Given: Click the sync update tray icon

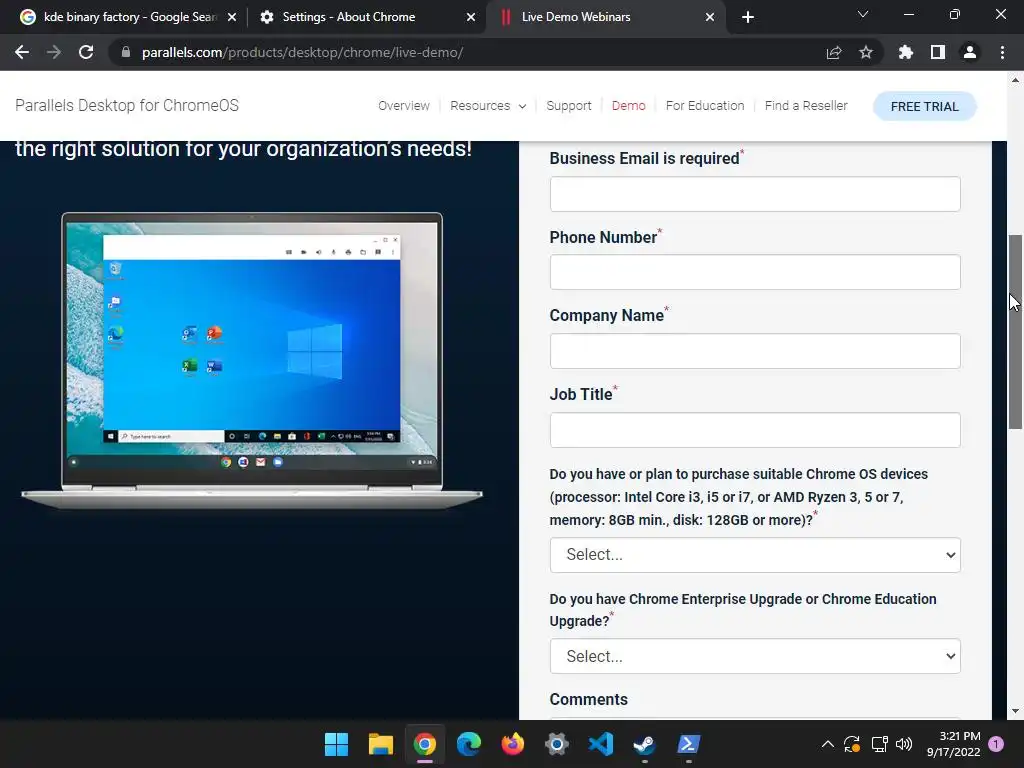Looking at the screenshot, I should [x=852, y=744].
